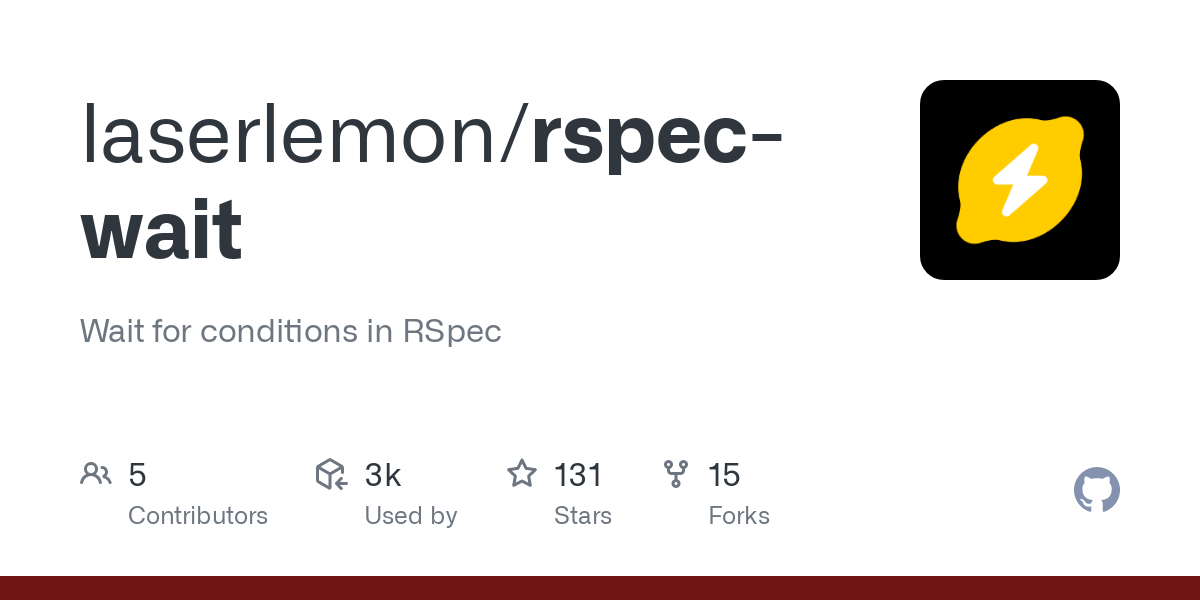
Task: Click the contributors people icon
Action: (96, 474)
